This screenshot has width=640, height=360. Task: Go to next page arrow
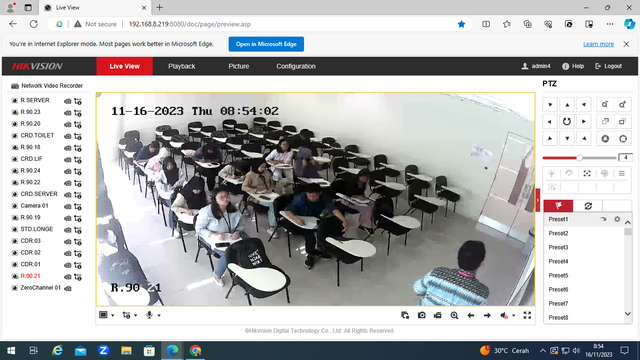click(x=487, y=315)
